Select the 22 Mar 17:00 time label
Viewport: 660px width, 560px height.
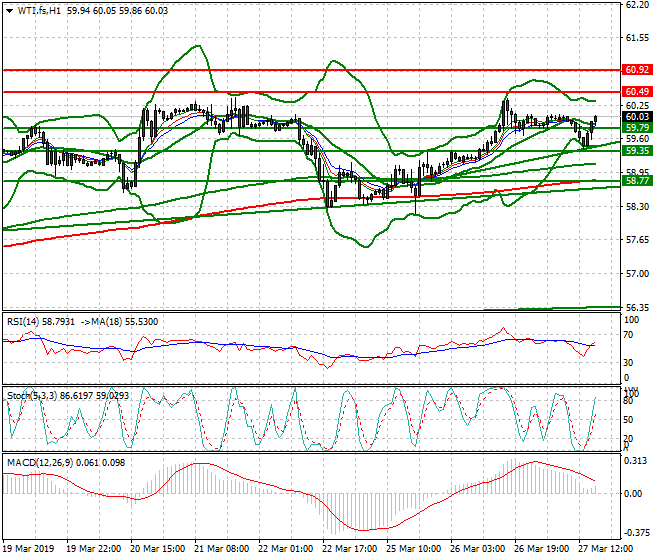[349, 549]
